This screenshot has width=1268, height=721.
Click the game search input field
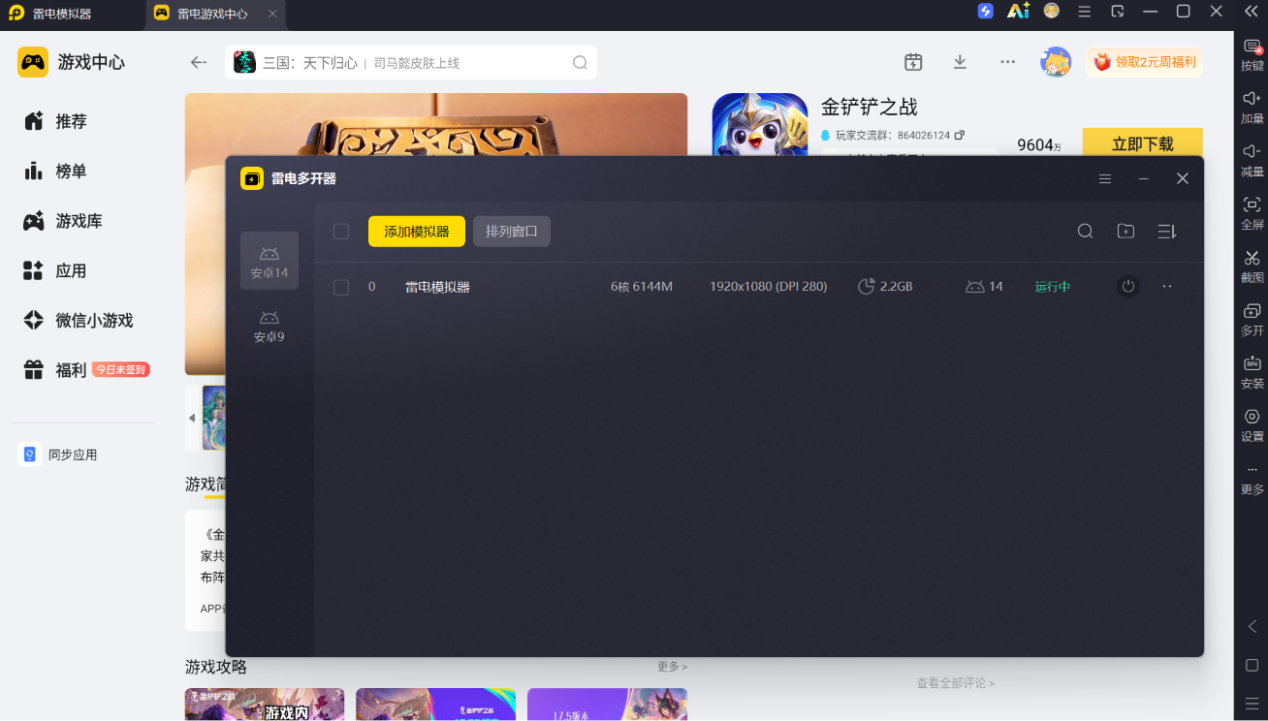coord(410,62)
